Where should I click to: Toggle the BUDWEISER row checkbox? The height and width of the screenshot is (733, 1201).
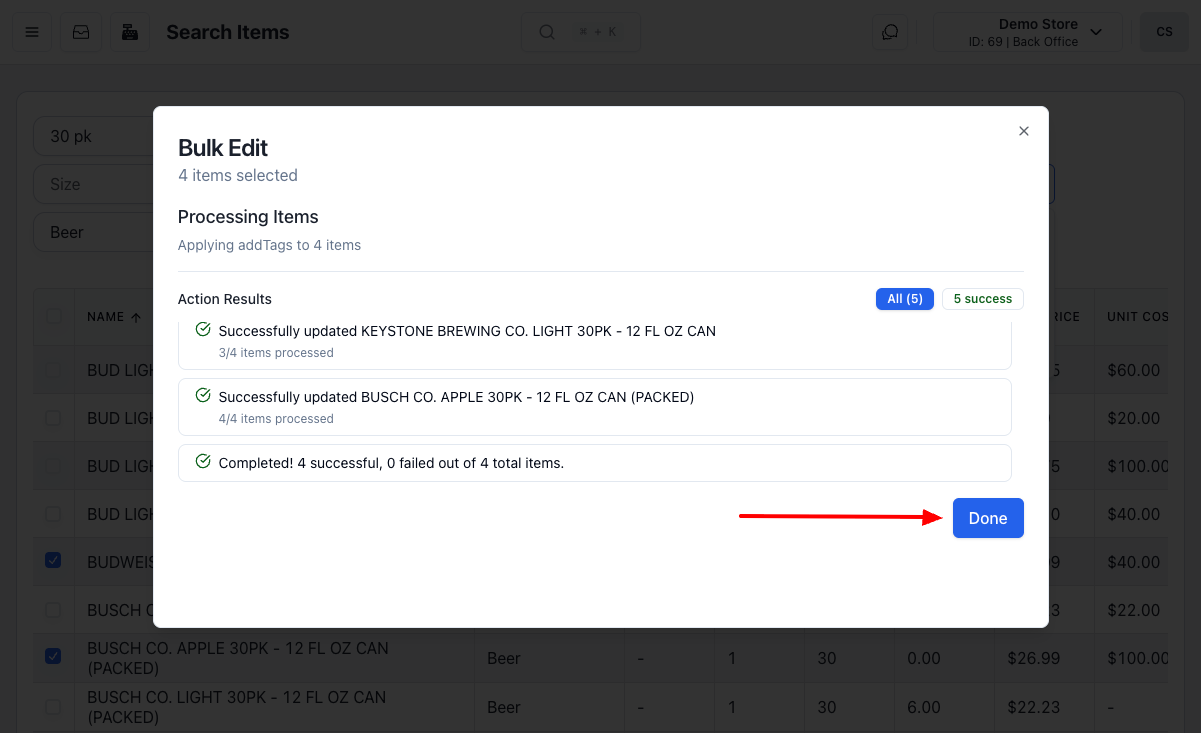coord(53,561)
